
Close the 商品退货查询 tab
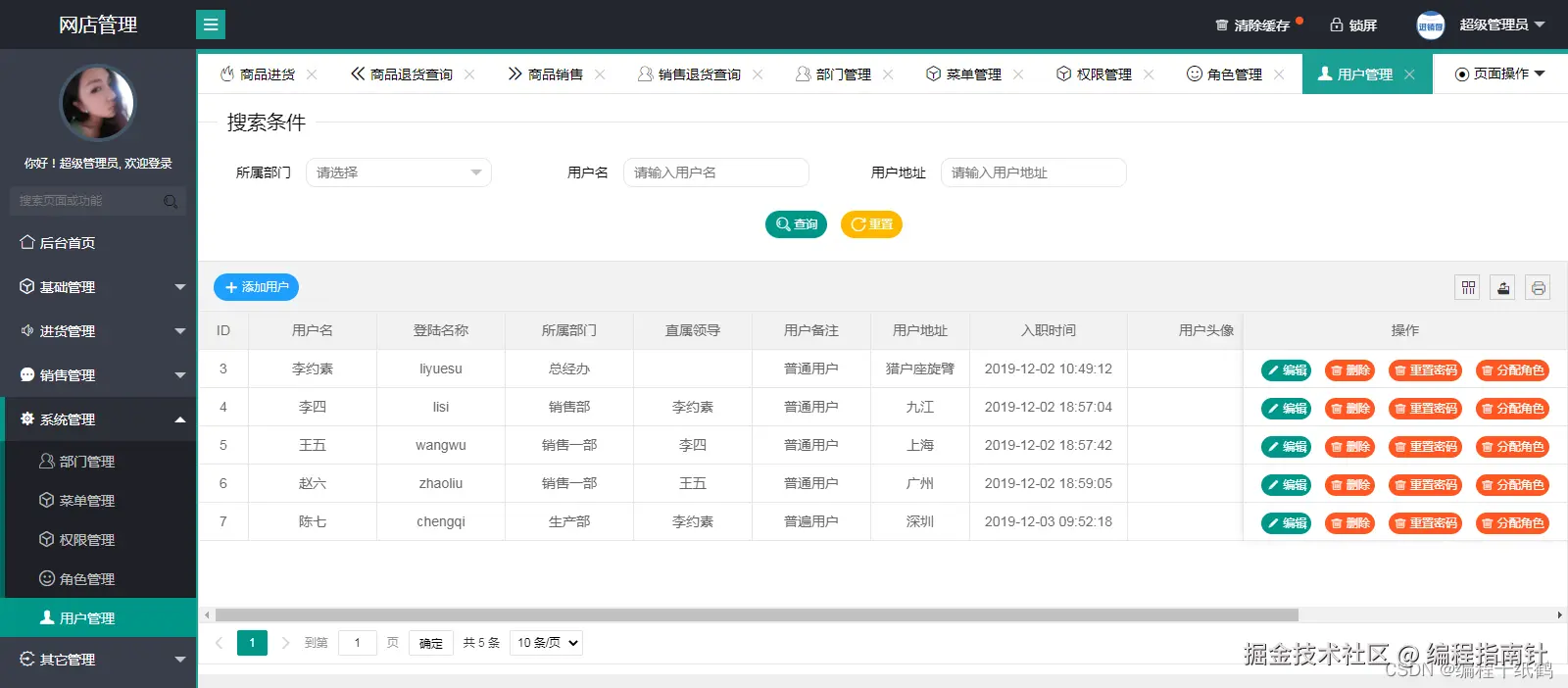(x=469, y=74)
